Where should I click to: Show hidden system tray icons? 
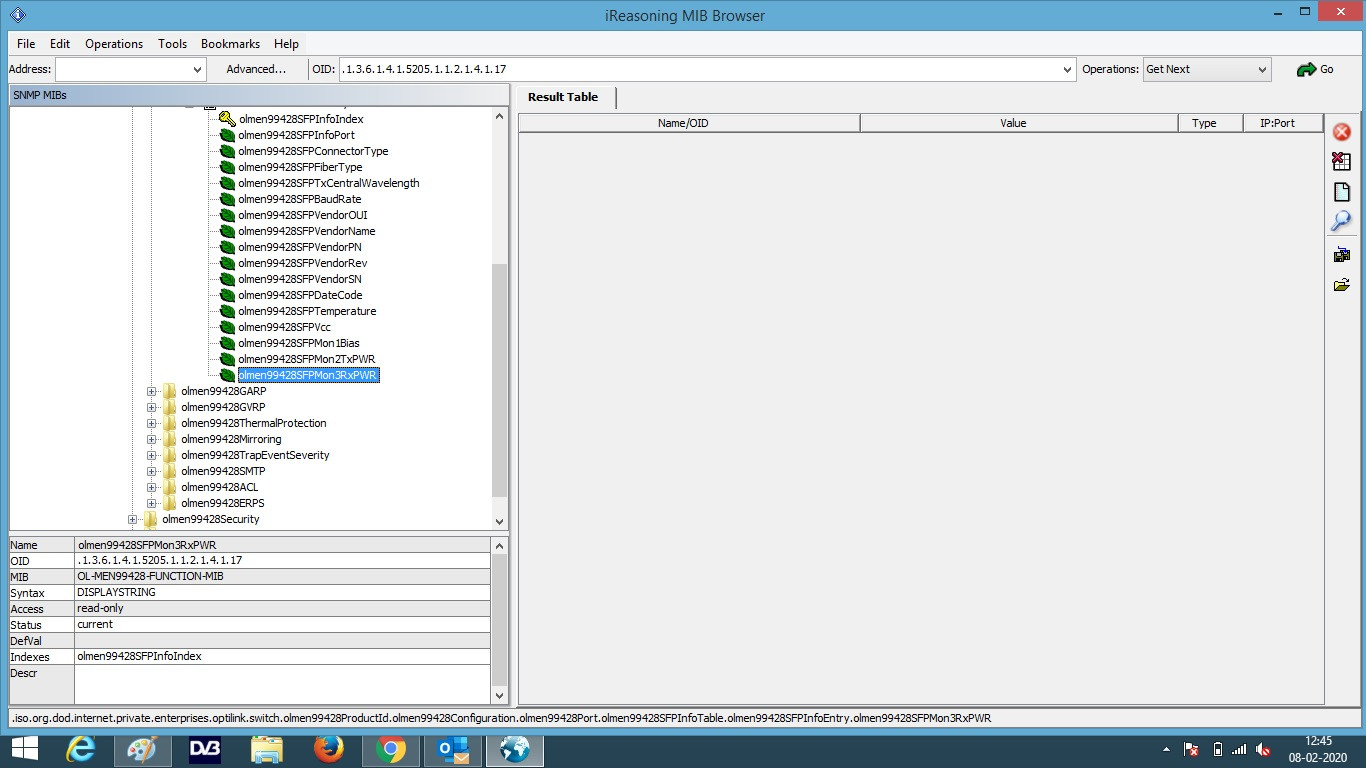point(1166,750)
